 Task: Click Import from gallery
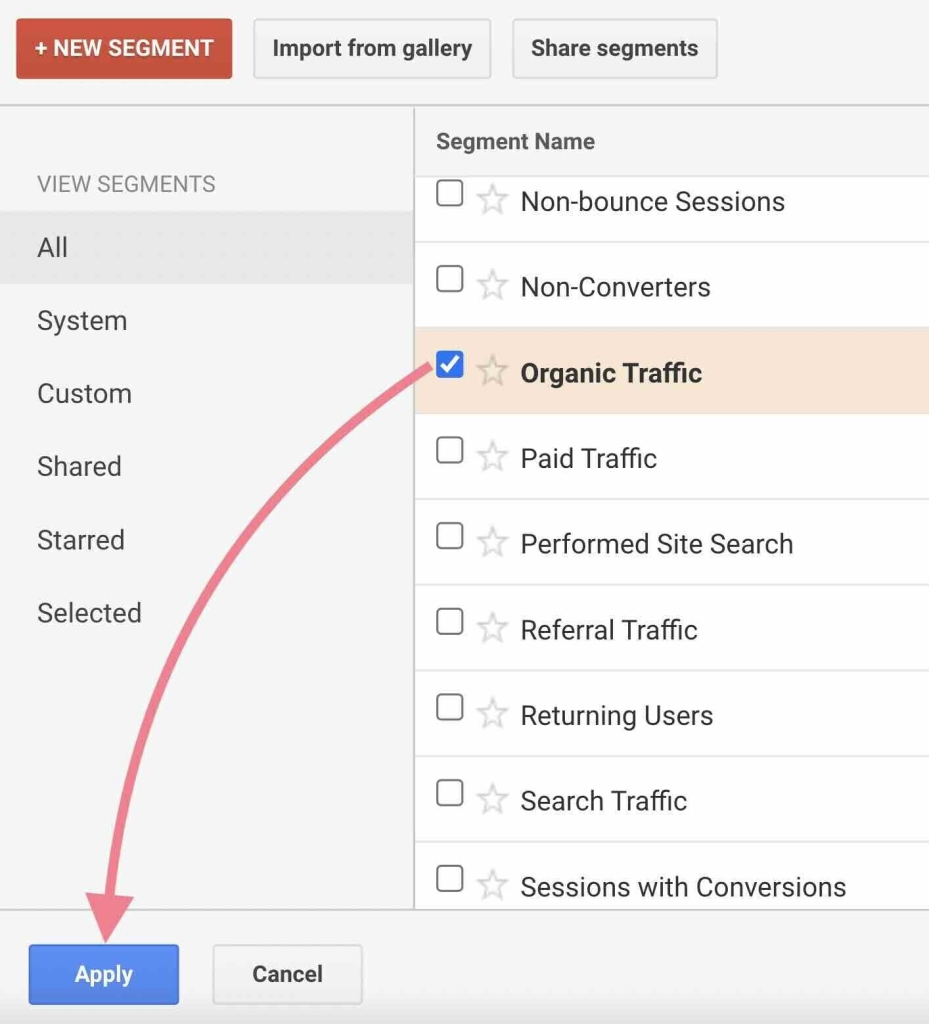pos(372,48)
